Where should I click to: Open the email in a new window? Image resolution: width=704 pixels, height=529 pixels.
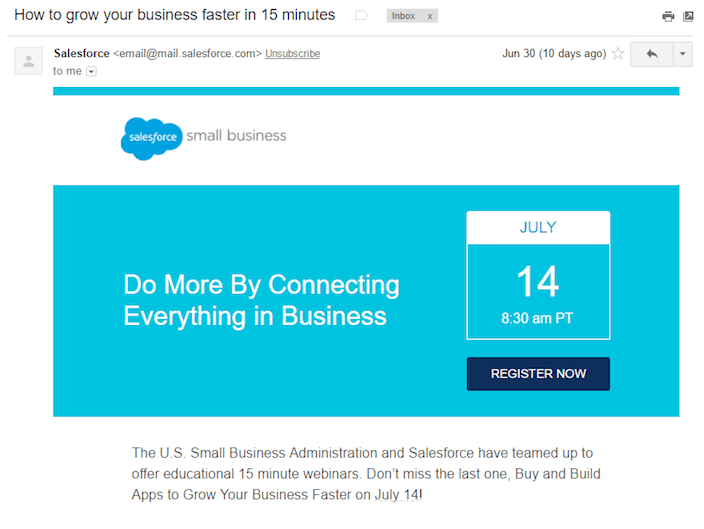(688, 17)
